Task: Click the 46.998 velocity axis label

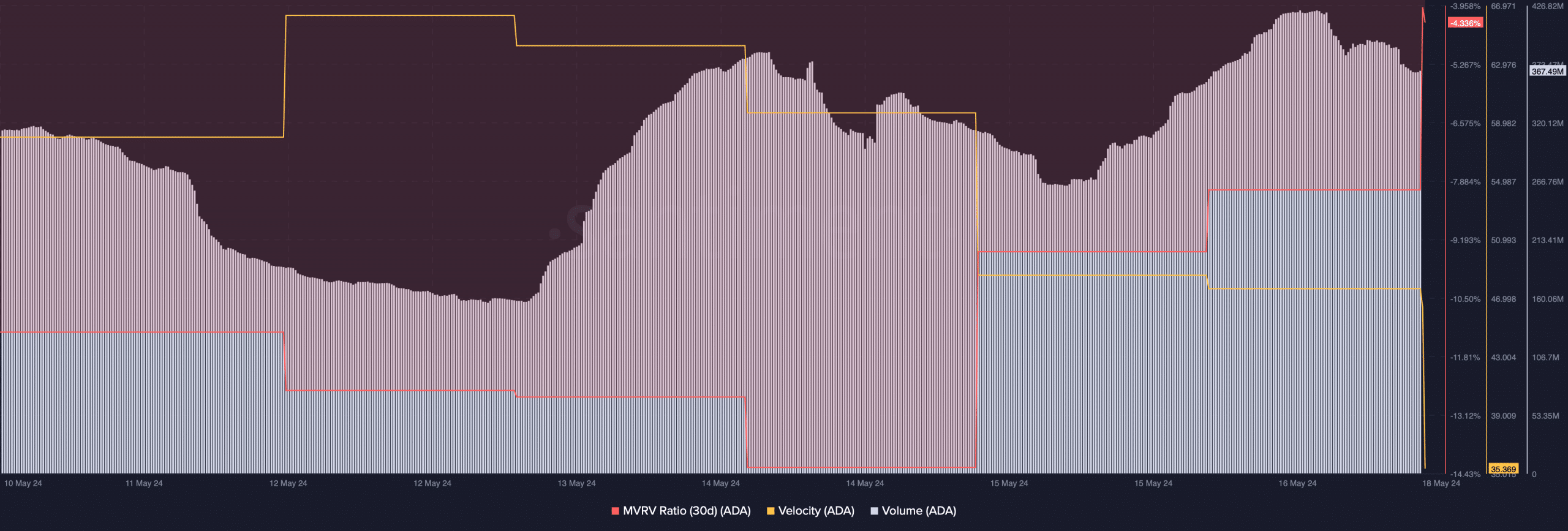Action: 1504,299
